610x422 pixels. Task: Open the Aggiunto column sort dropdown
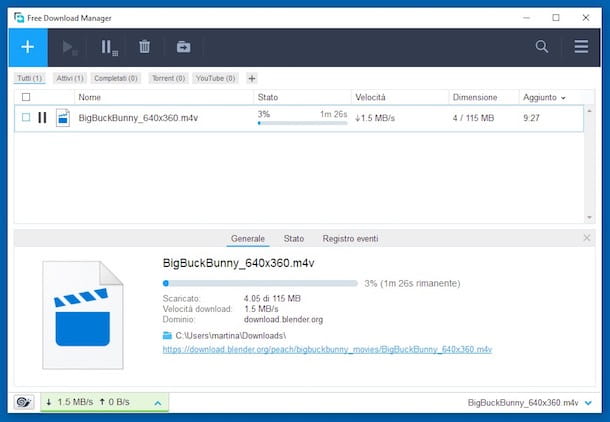click(x=563, y=97)
